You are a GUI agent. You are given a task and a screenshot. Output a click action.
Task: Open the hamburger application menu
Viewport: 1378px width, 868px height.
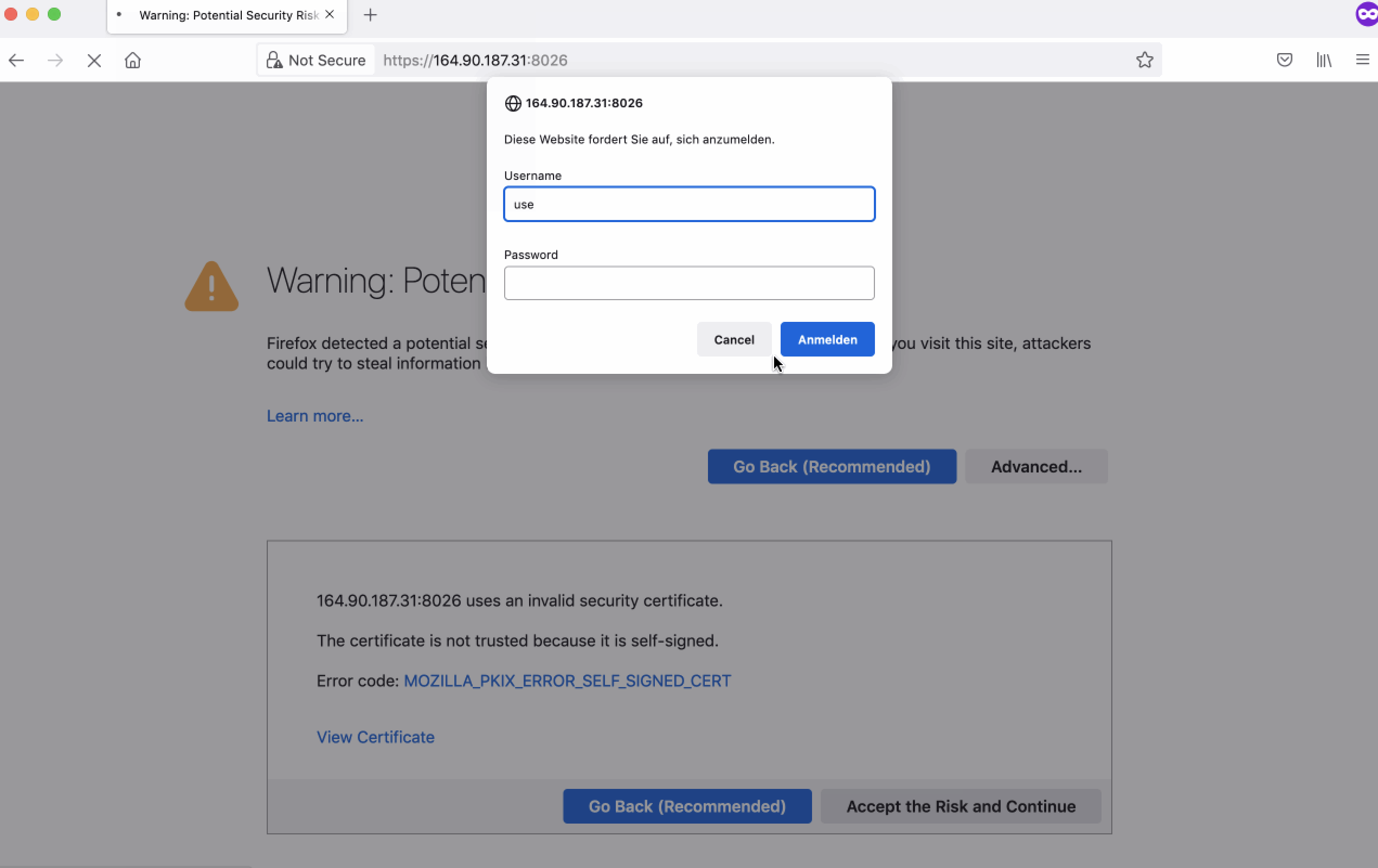click(x=1362, y=60)
